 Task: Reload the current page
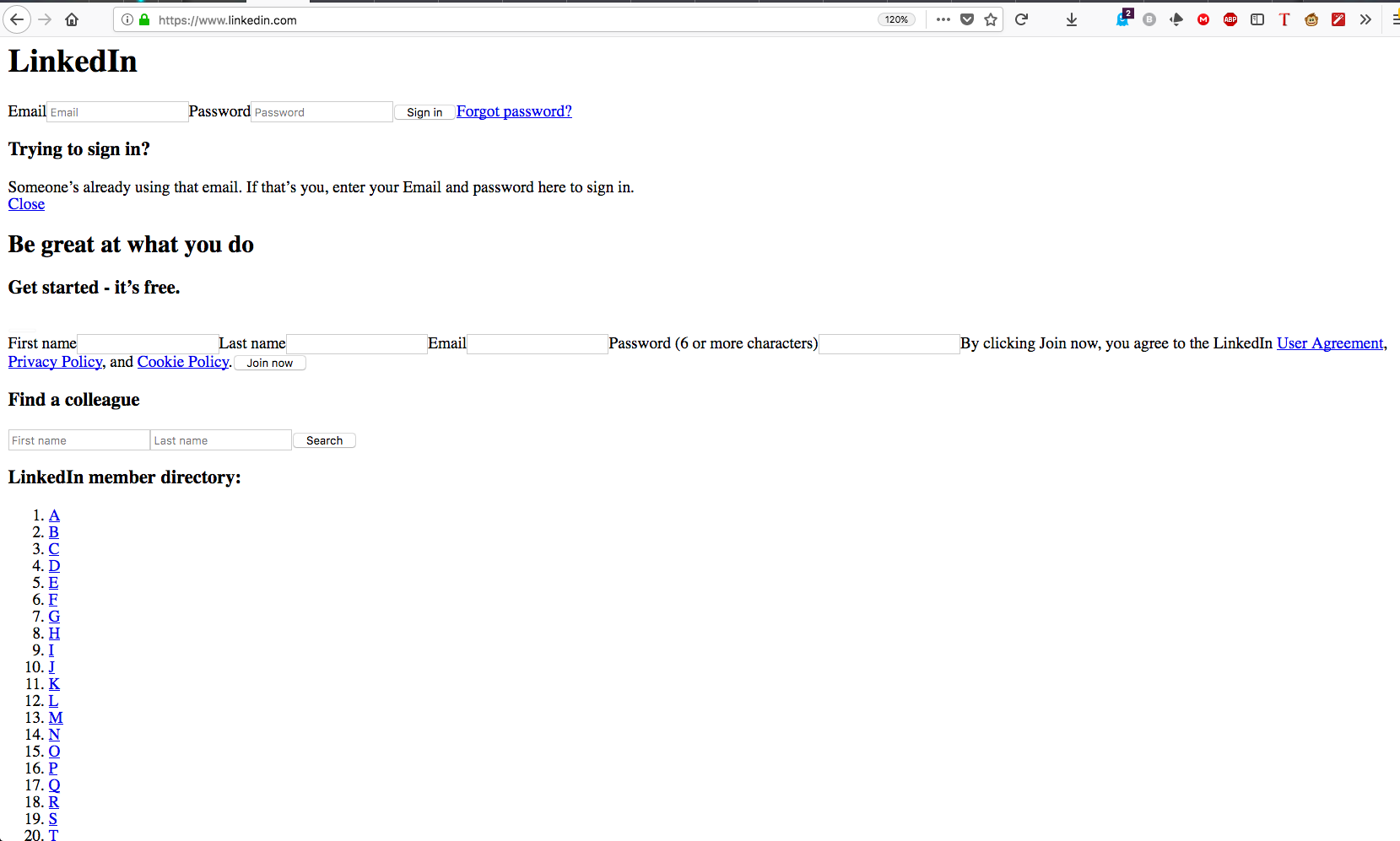[x=1021, y=19]
